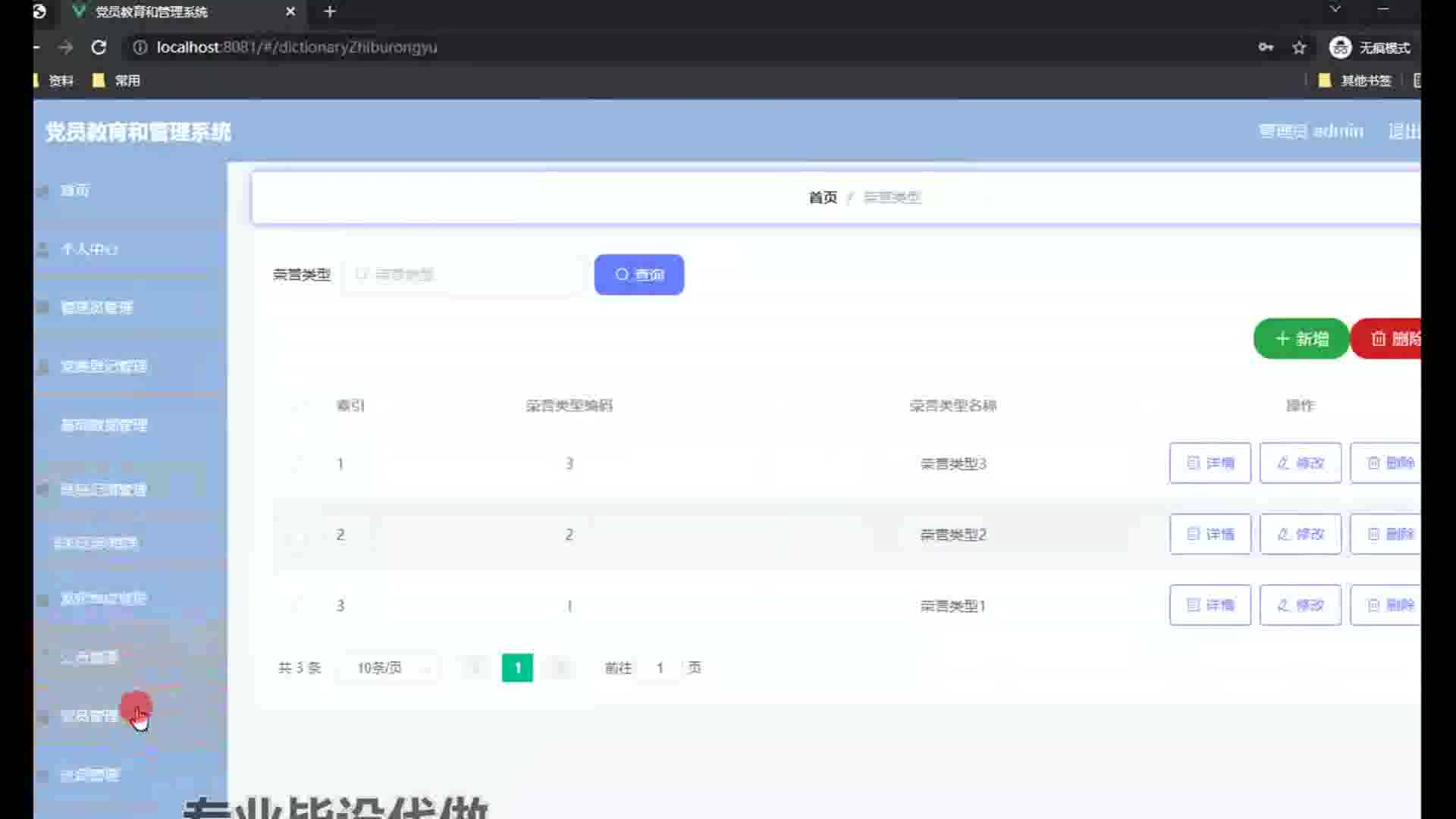This screenshot has height=819, width=1456.
Task: Click 首页 breadcrumb link
Action: [823, 197]
